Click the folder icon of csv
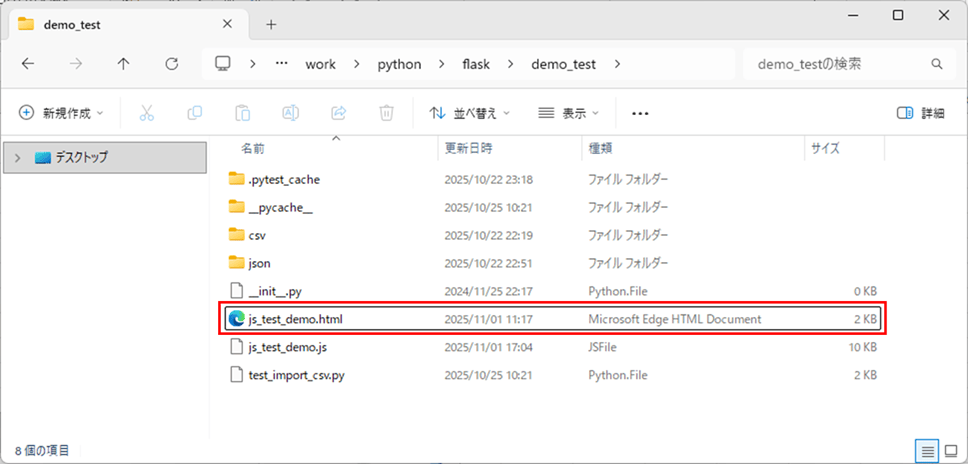Viewport: 968px width, 464px height. tap(236, 235)
